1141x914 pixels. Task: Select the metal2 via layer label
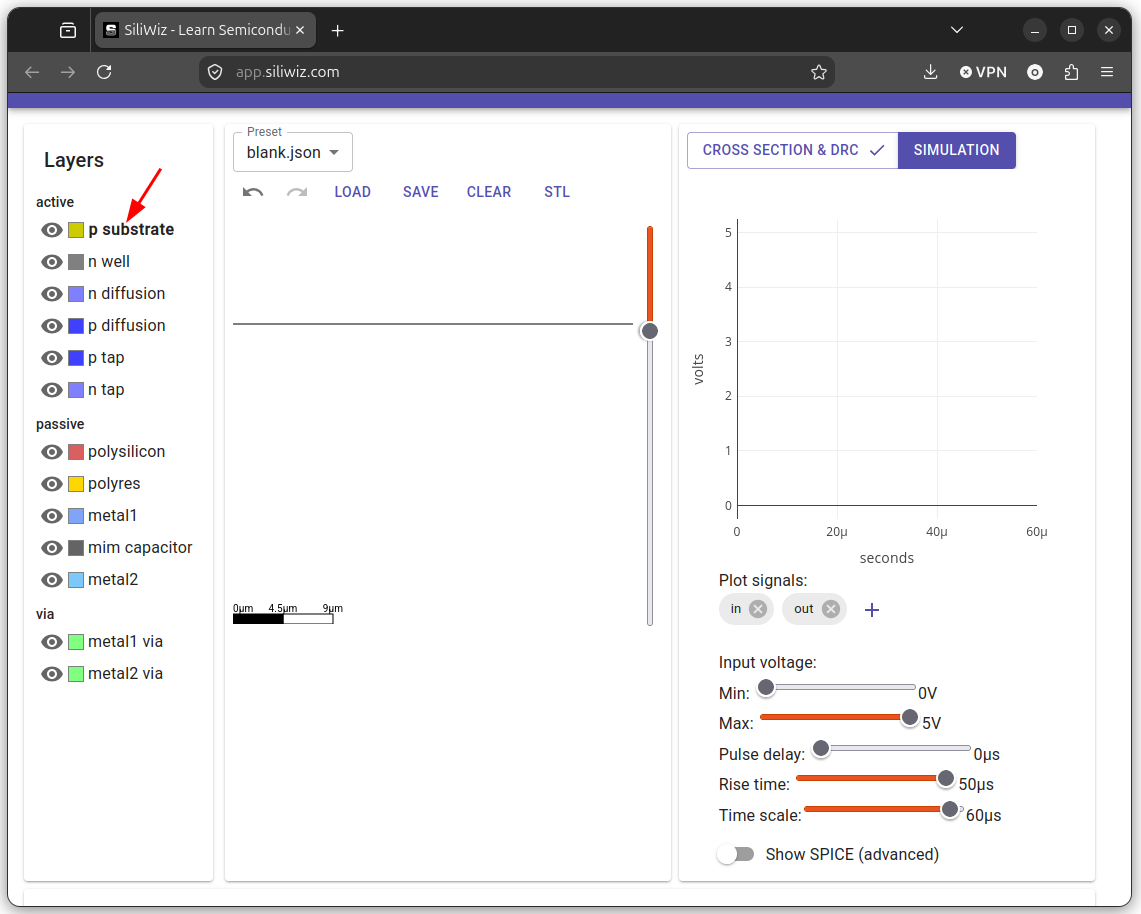tap(125, 673)
